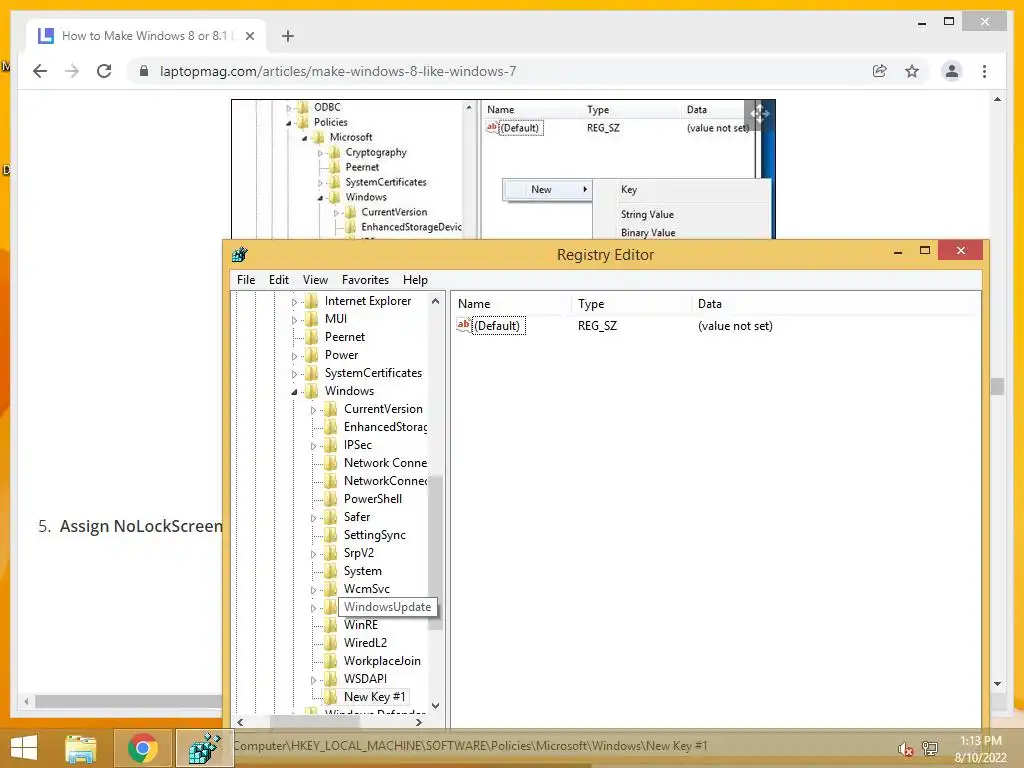1024x768 pixels.
Task: Select the WiredL2 key
Action: click(x=365, y=643)
